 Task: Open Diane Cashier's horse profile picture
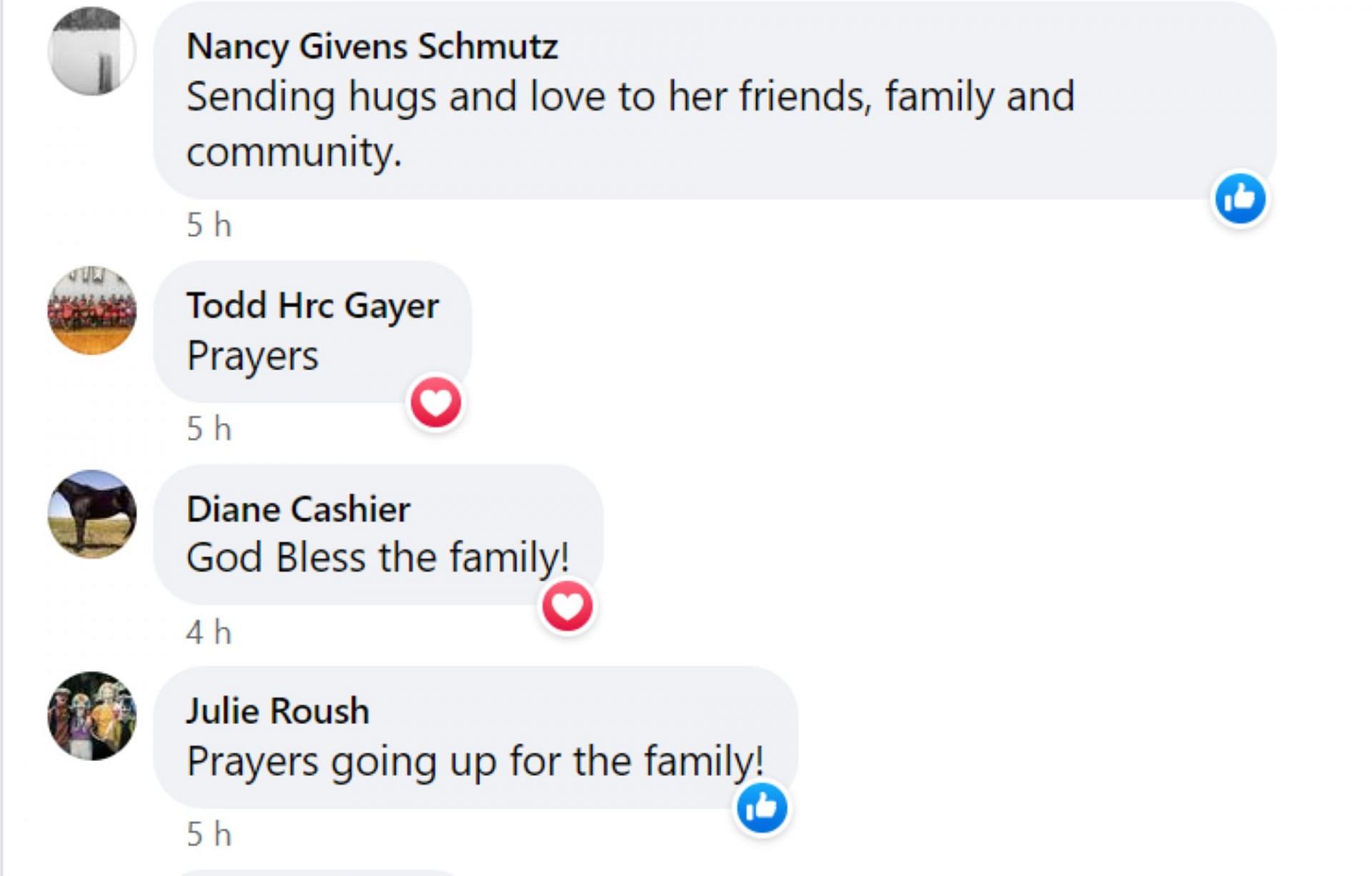[91, 514]
